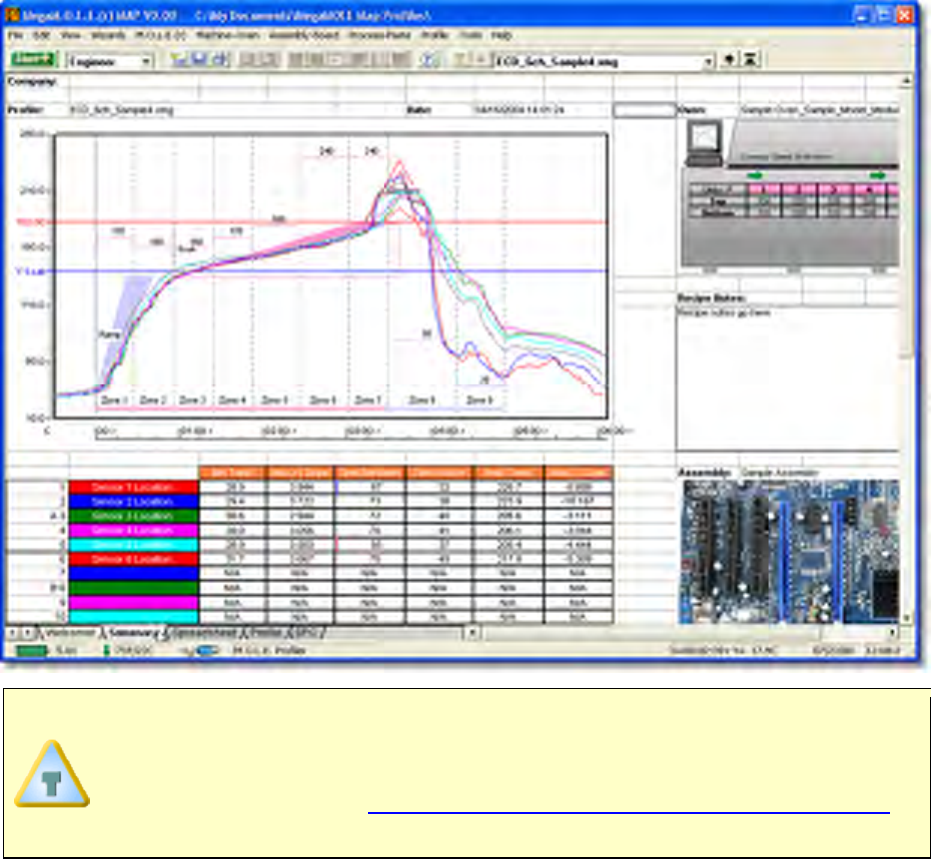This screenshot has width=931, height=859.
Task: Click the arrow icon right of file dropdown
Action: [730, 60]
